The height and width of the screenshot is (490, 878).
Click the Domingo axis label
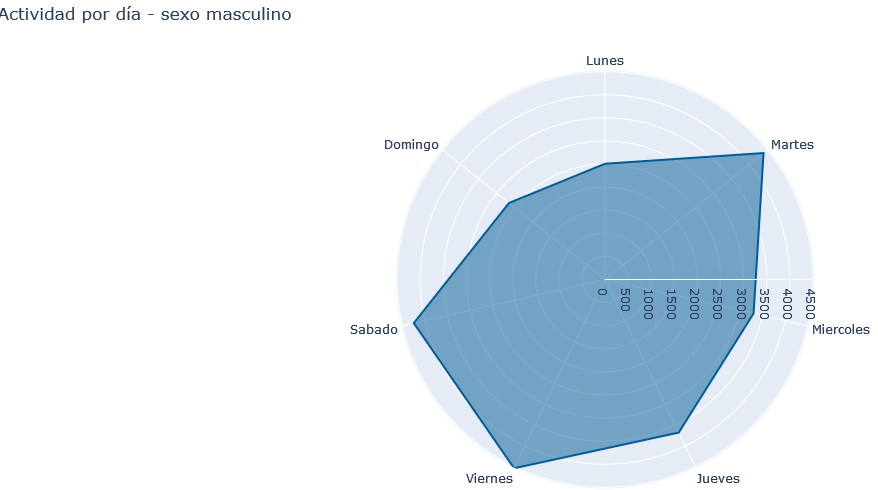[x=411, y=144]
